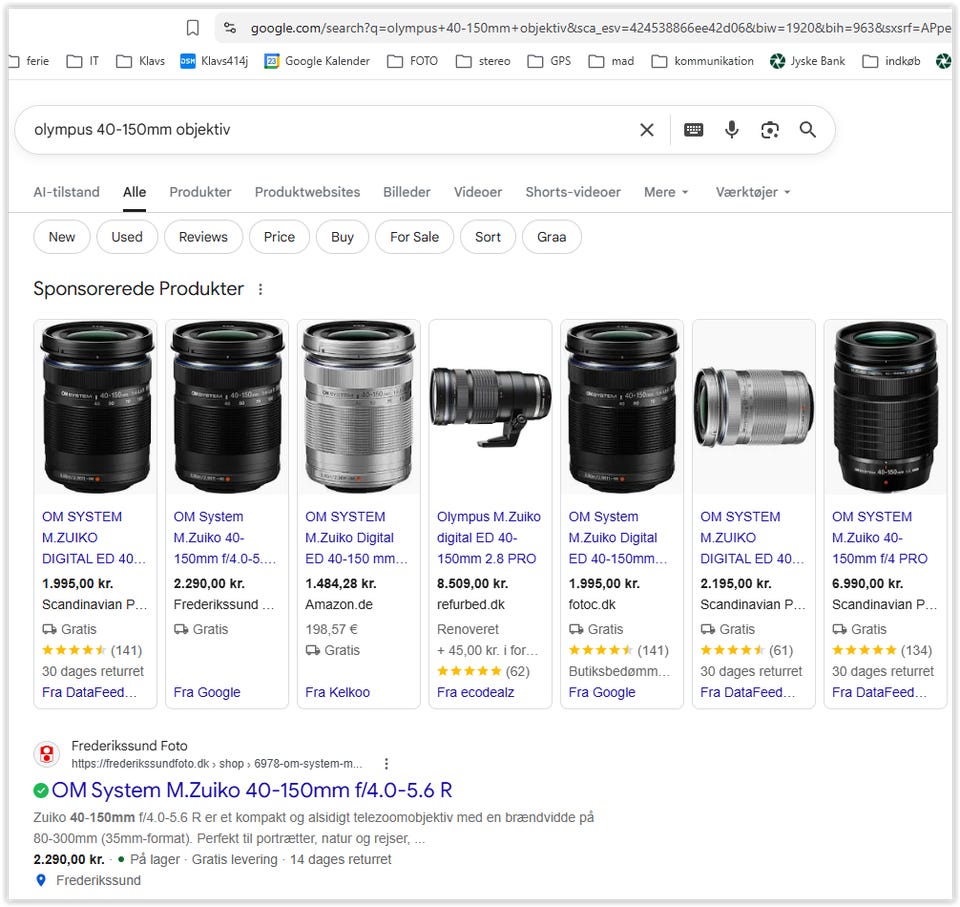This screenshot has height=907, width=960.
Task: Start voice search with the microphone icon
Action: point(732,130)
